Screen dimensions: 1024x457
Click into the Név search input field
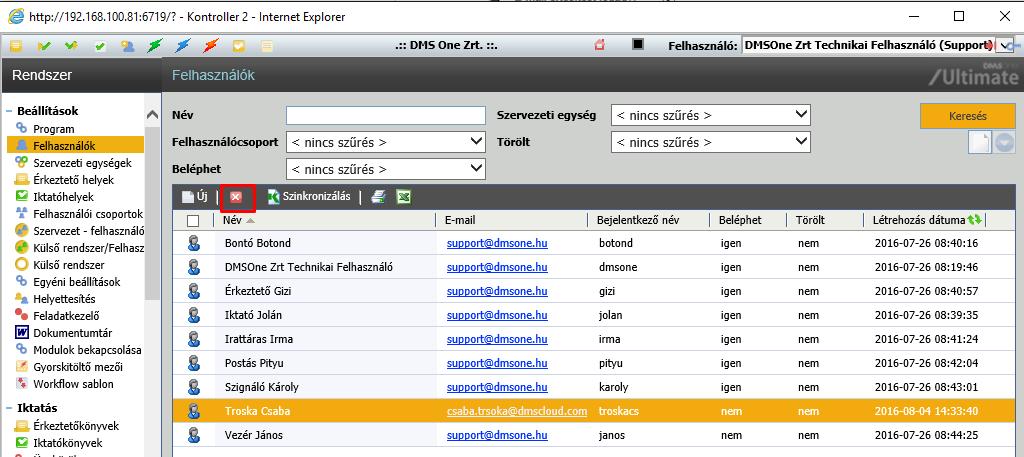pos(386,116)
